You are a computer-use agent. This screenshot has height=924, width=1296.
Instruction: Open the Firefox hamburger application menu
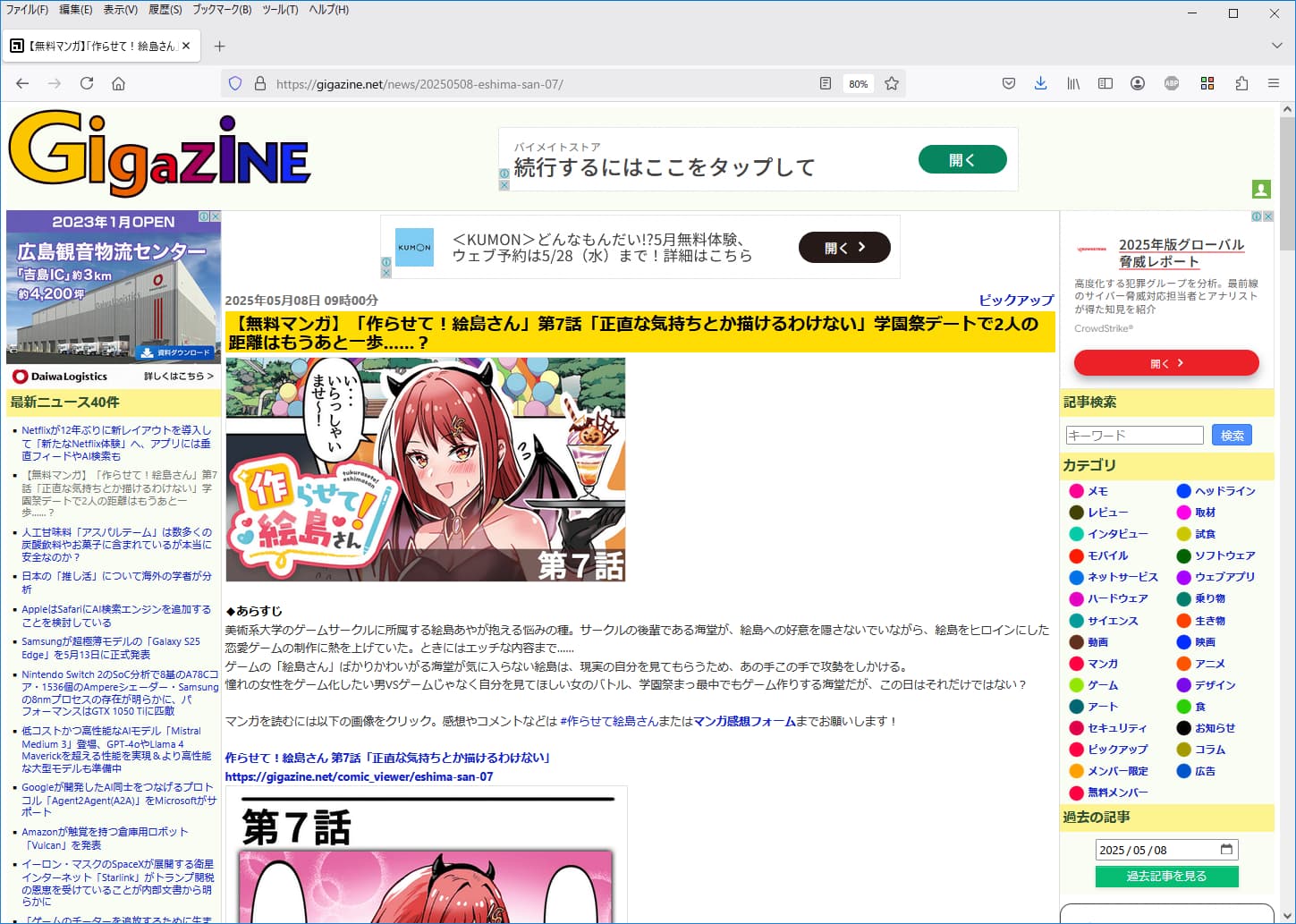pyautogui.click(x=1274, y=83)
